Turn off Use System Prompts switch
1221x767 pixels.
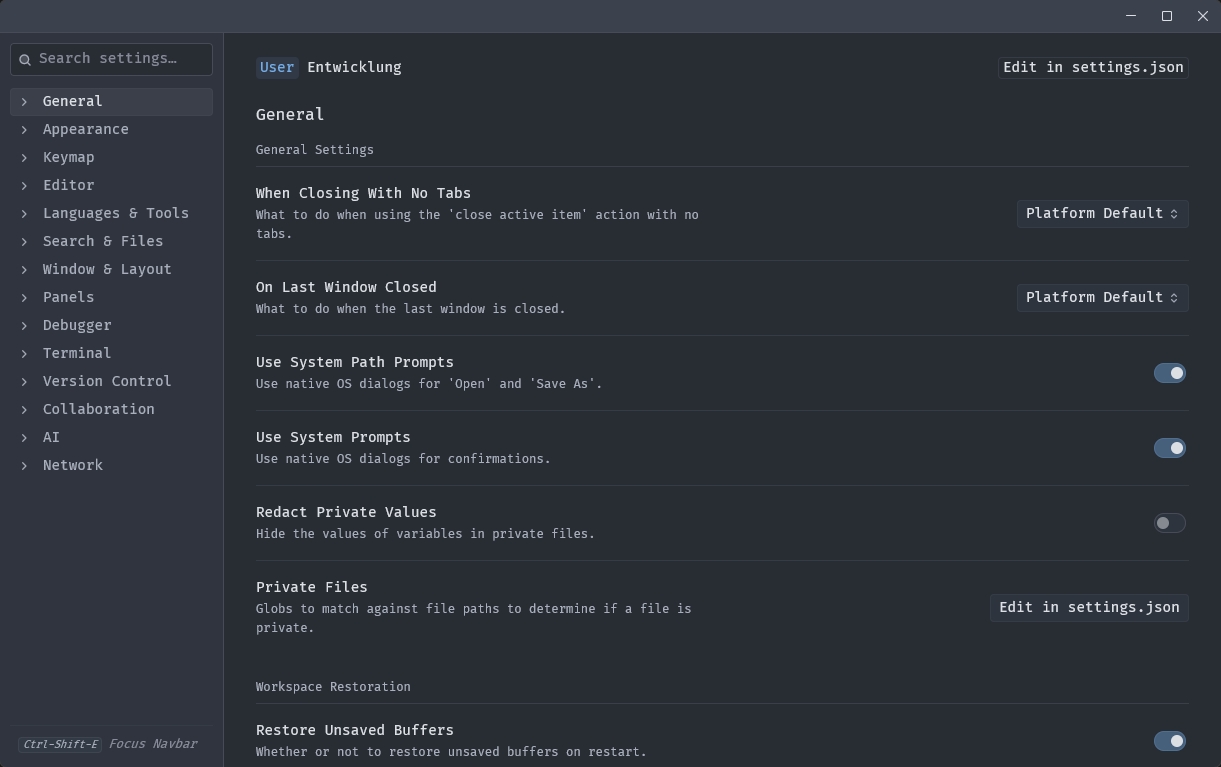click(x=1169, y=448)
